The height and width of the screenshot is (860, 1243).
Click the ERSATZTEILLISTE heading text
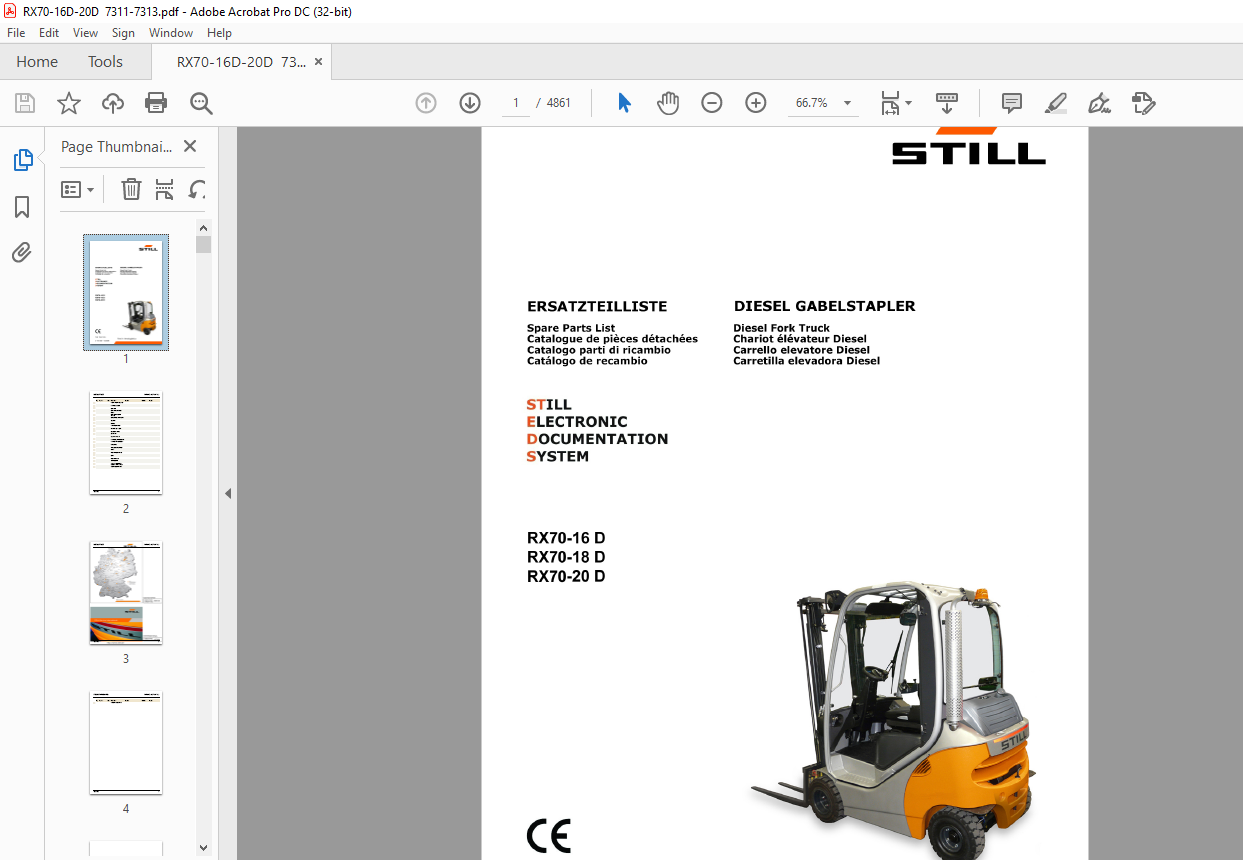tap(597, 307)
